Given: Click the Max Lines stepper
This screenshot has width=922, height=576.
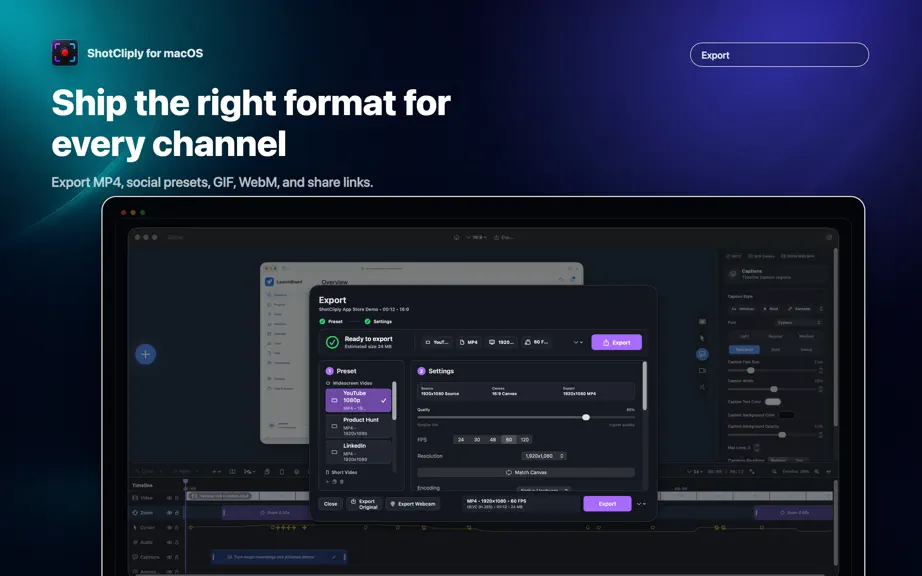Looking at the screenshot, I should (757, 448).
